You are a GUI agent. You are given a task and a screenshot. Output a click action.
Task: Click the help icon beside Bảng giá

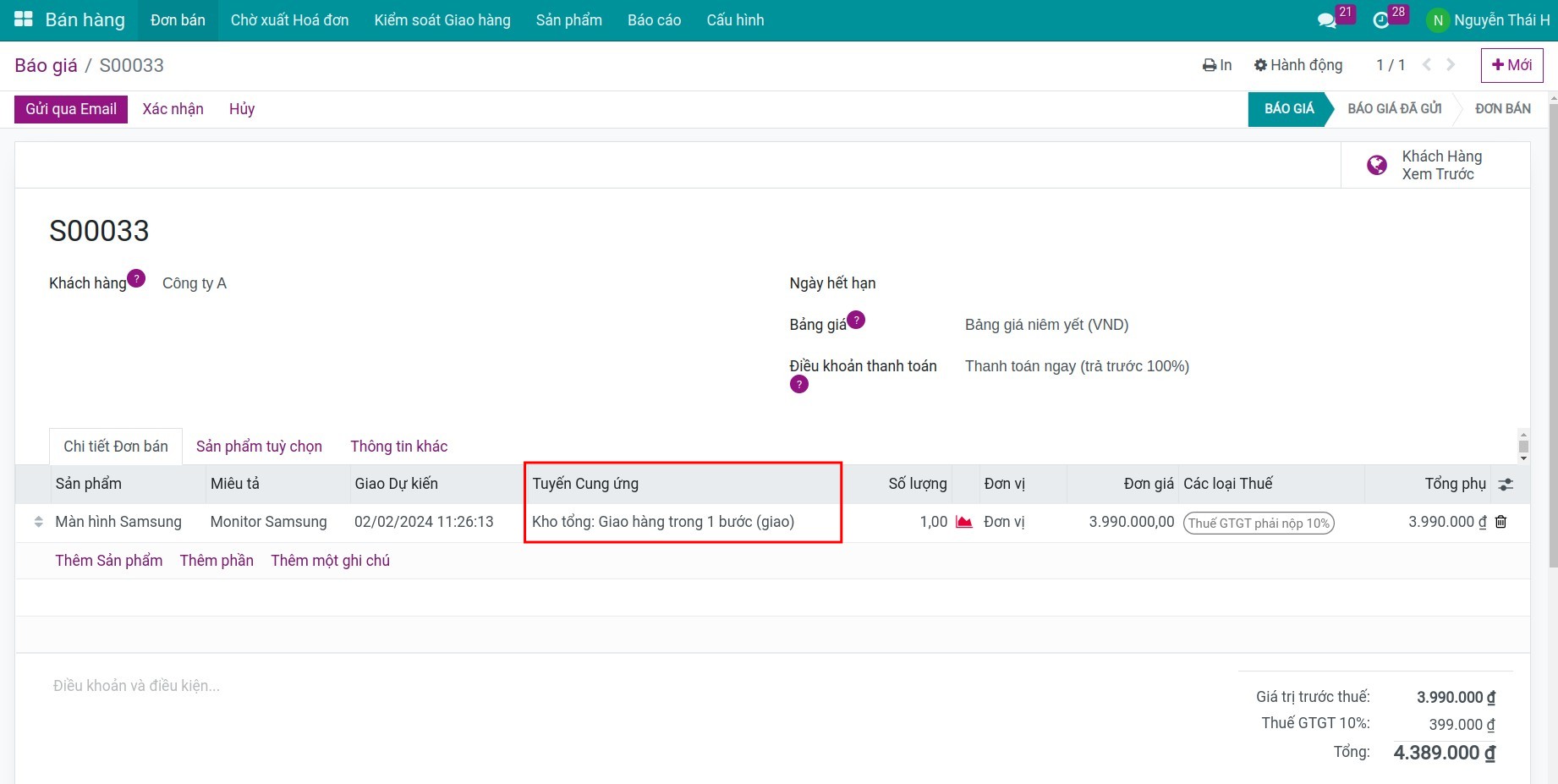pos(856,320)
